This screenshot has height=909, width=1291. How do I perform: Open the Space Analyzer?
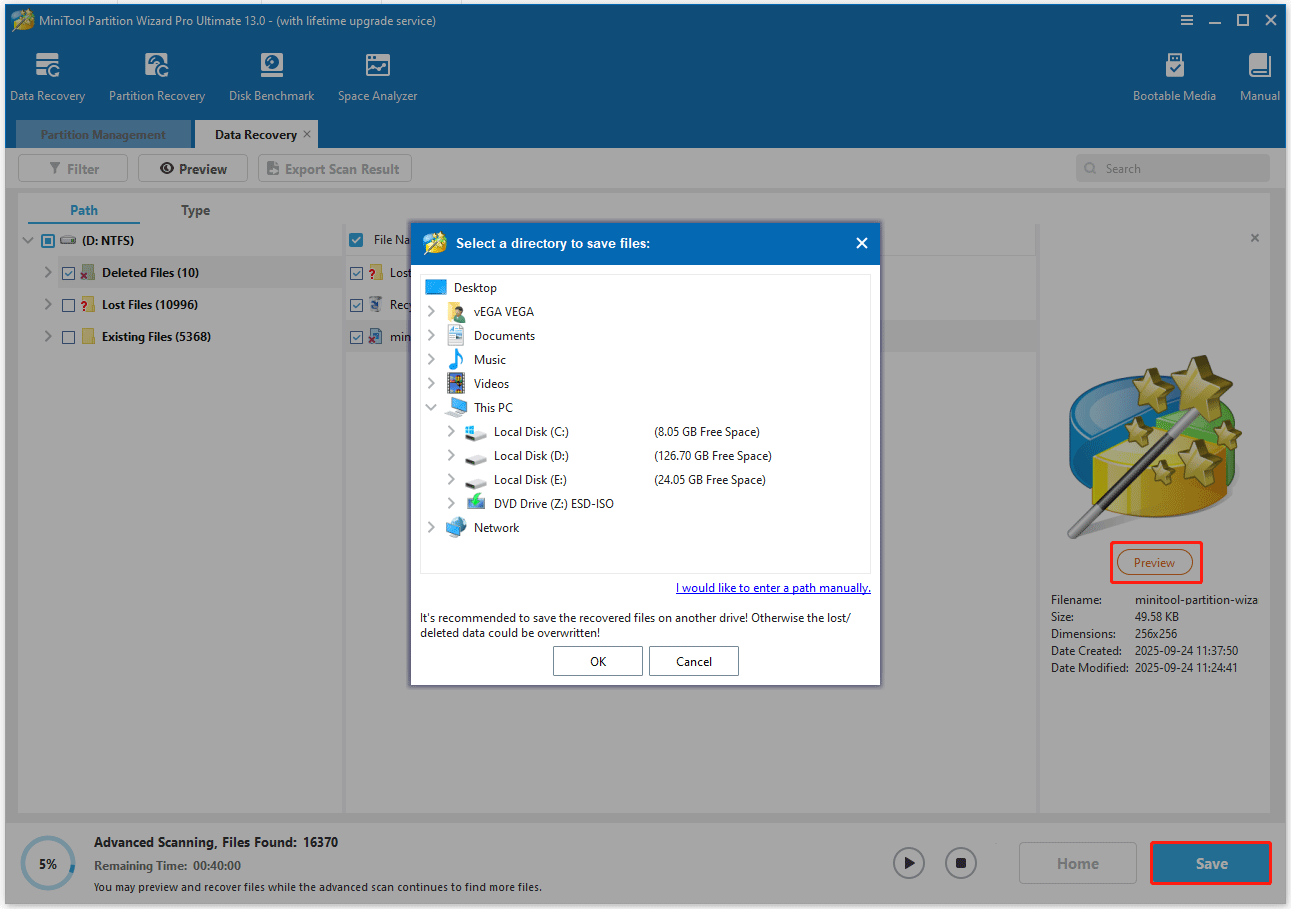(x=377, y=75)
